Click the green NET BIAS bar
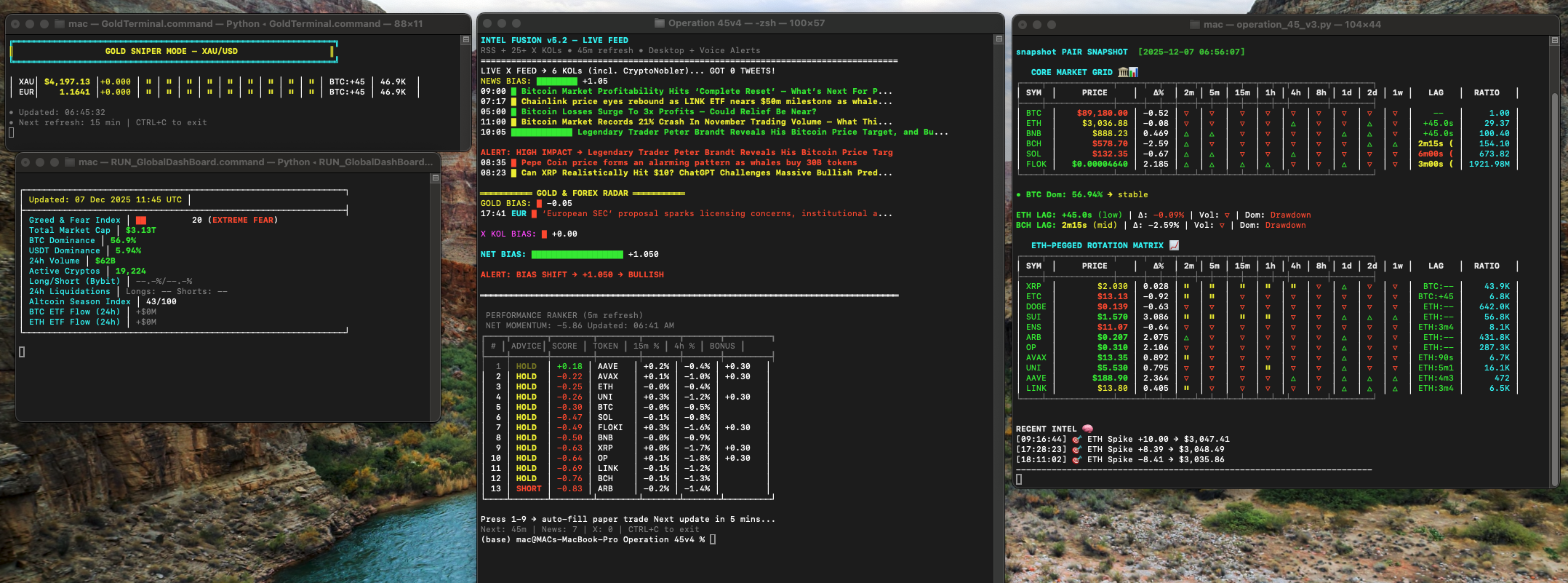Screen dimensions: 1568x583 [577, 254]
